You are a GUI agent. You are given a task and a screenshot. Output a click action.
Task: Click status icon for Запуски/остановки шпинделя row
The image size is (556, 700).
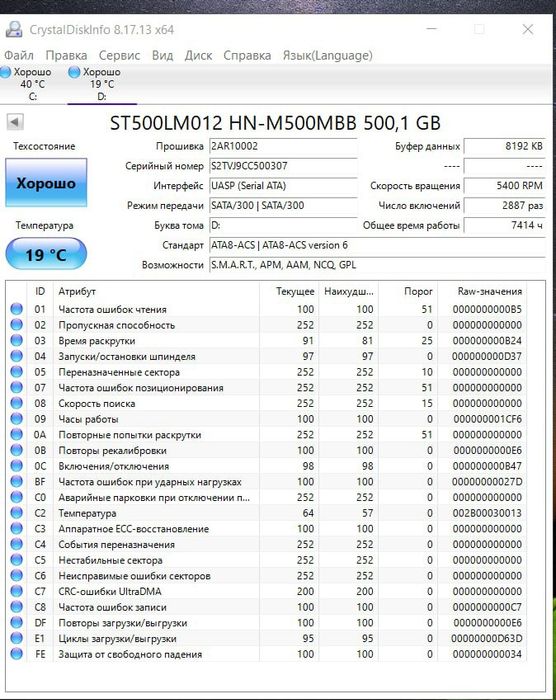17,356
